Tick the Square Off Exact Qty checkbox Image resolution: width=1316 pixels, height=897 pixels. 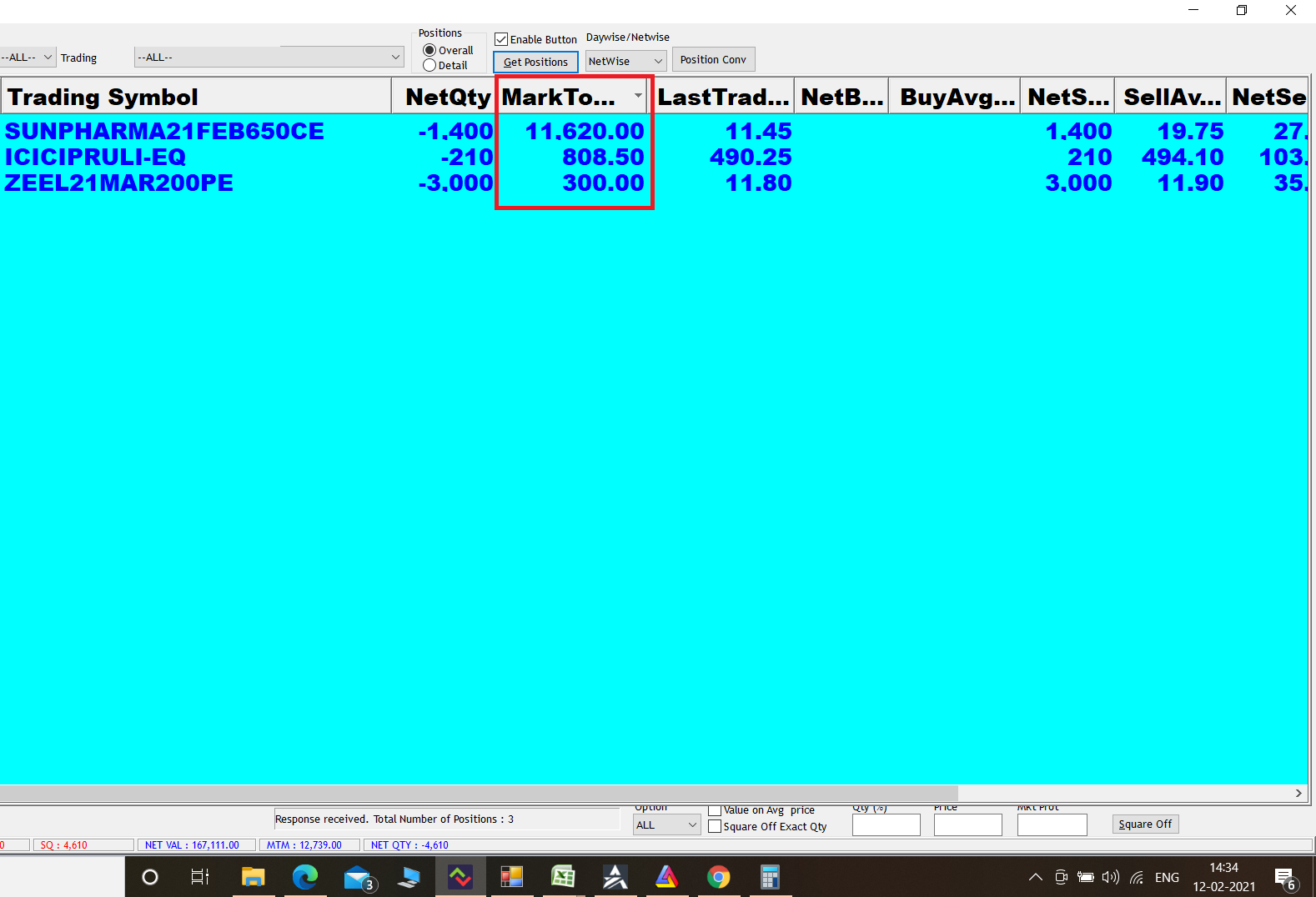tap(715, 827)
